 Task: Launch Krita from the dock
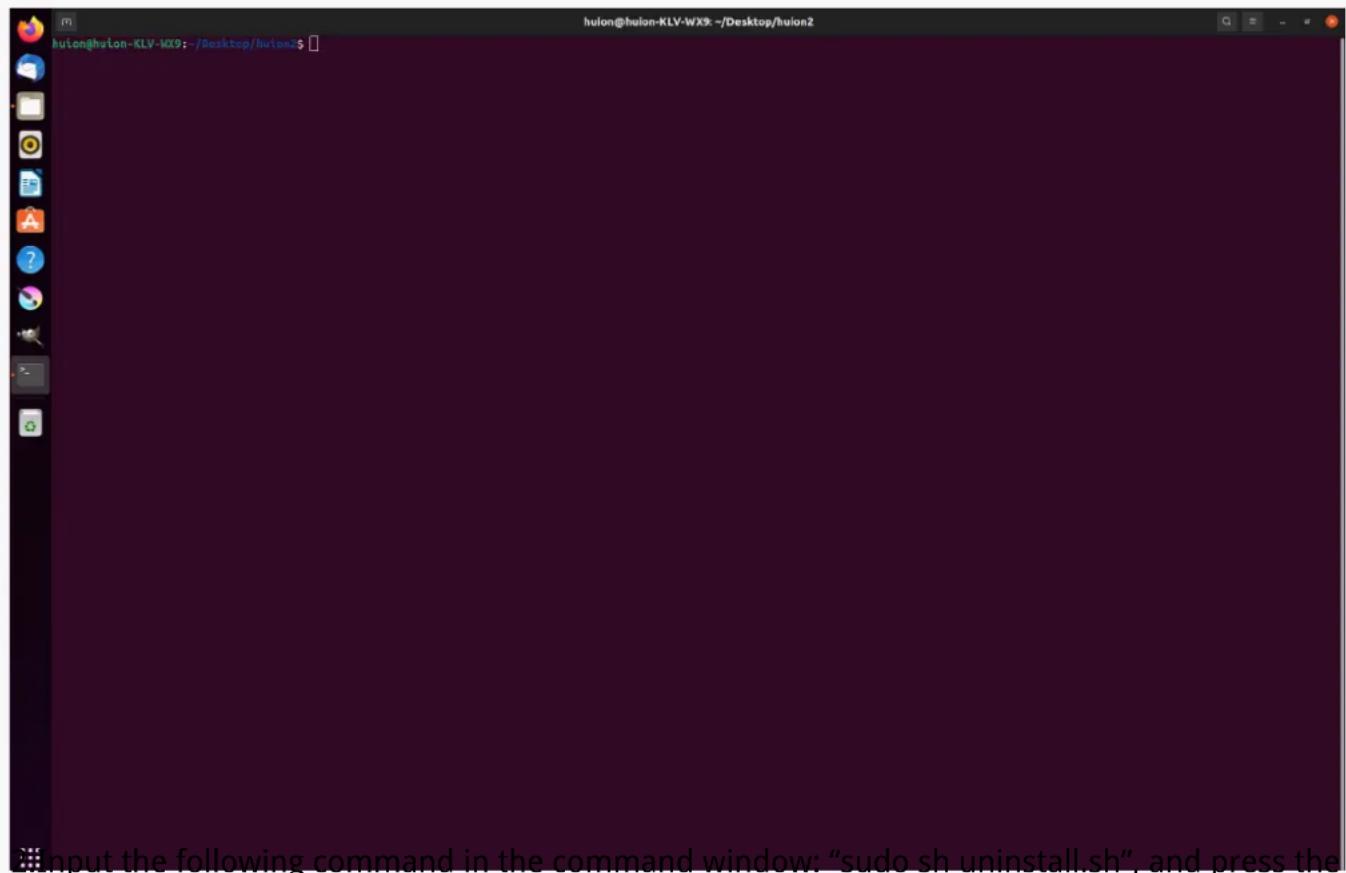(x=31, y=298)
